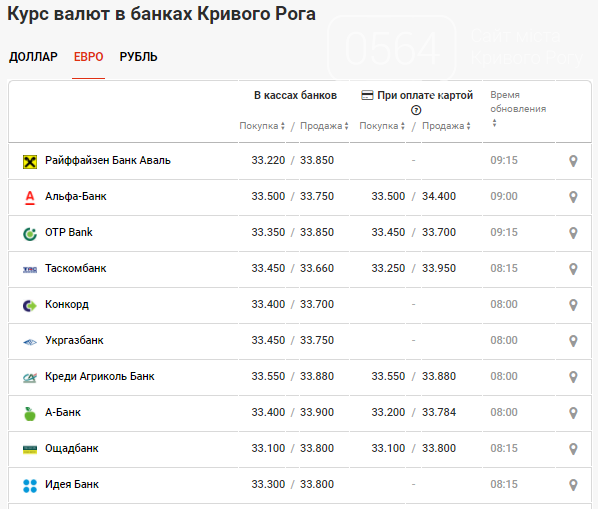Click the help question mark icon
This screenshot has width=598, height=509.
(416, 110)
